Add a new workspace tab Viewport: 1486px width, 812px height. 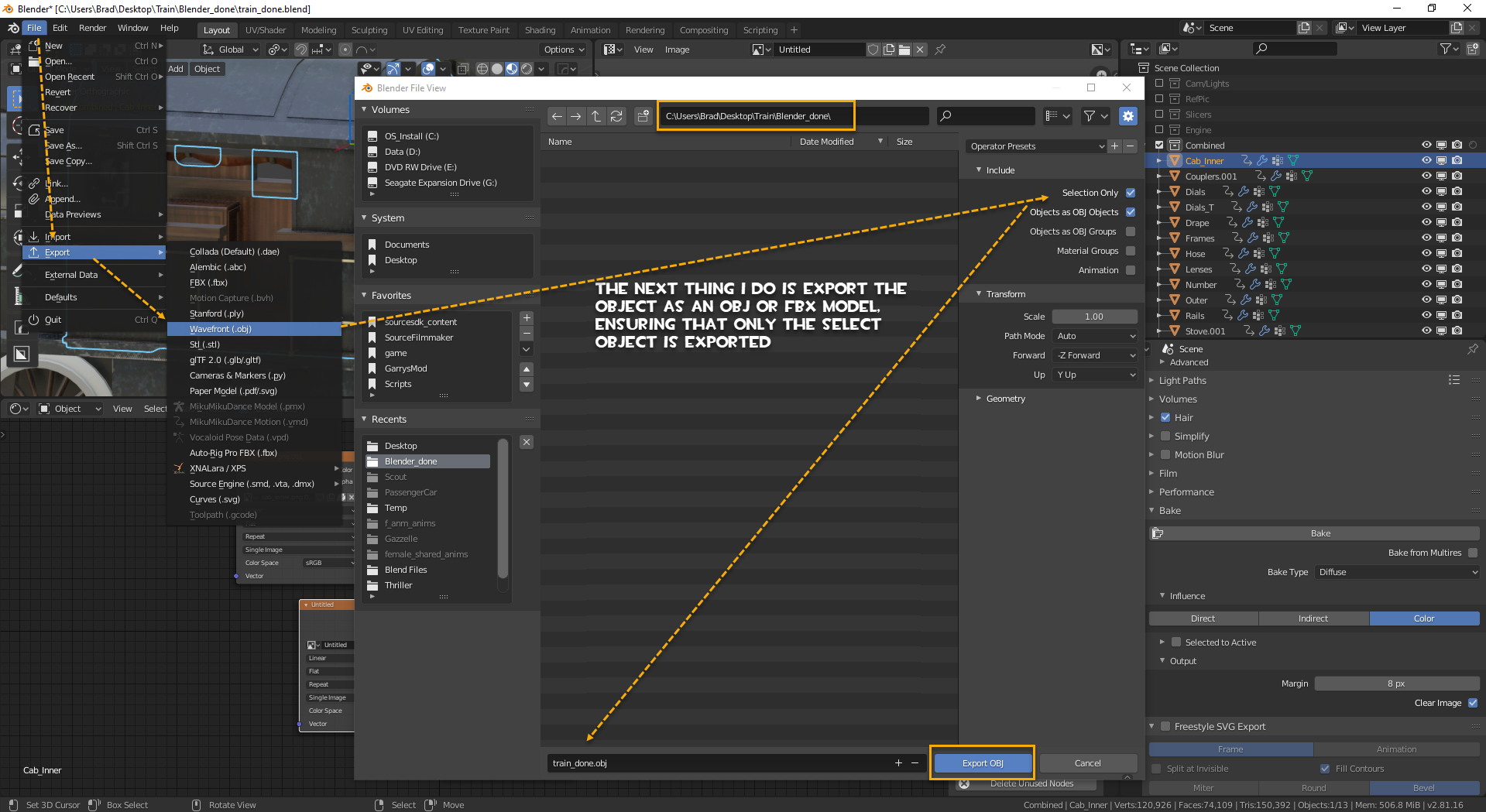pyautogui.click(x=794, y=30)
